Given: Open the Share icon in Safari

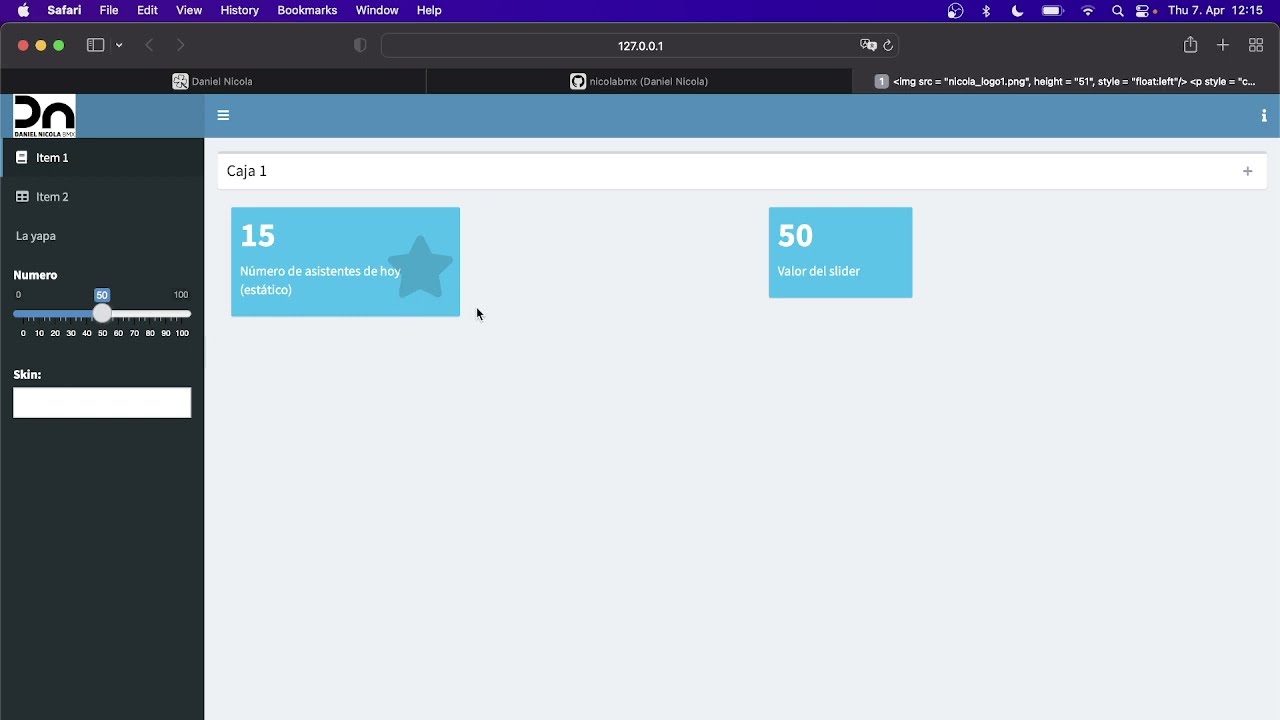Looking at the screenshot, I should coord(1190,45).
